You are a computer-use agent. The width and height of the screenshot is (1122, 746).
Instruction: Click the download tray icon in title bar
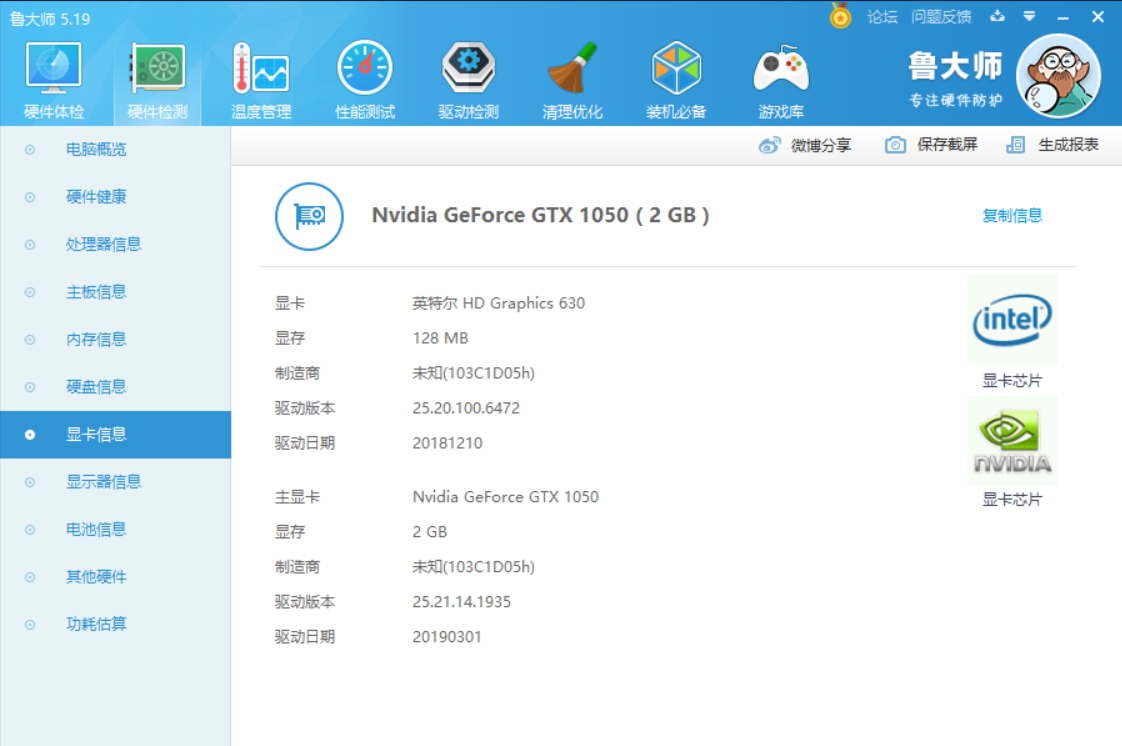click(x=997, y=16)
